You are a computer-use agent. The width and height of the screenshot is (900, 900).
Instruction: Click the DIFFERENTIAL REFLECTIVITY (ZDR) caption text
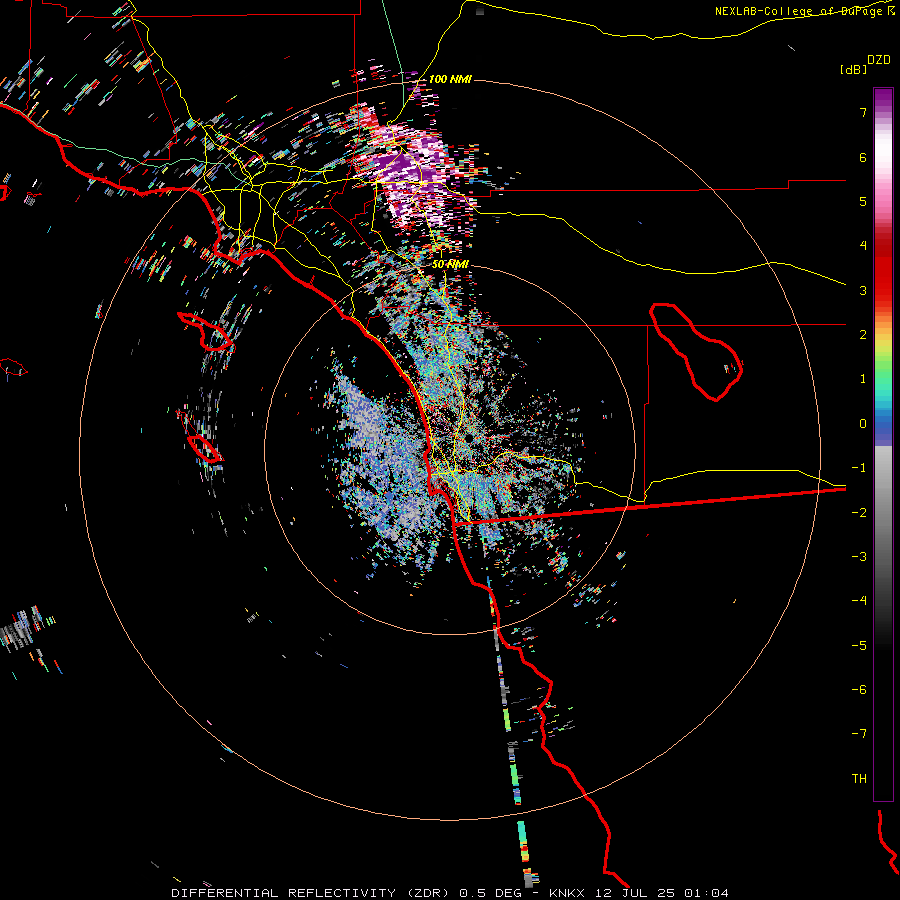[312, 893]
